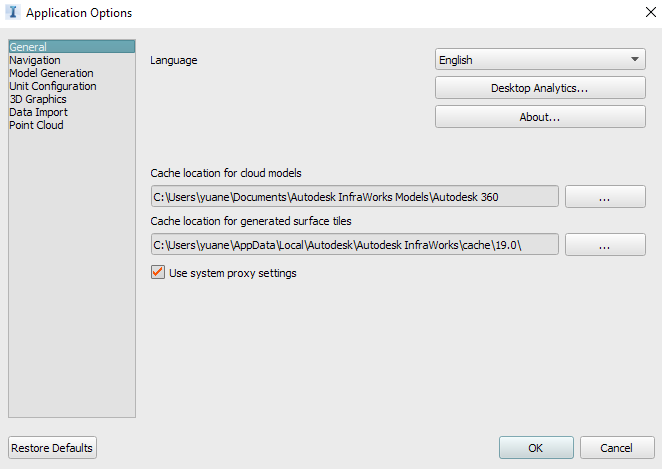
Task: Open the About... dialog button
Action: tap(540, 117)
